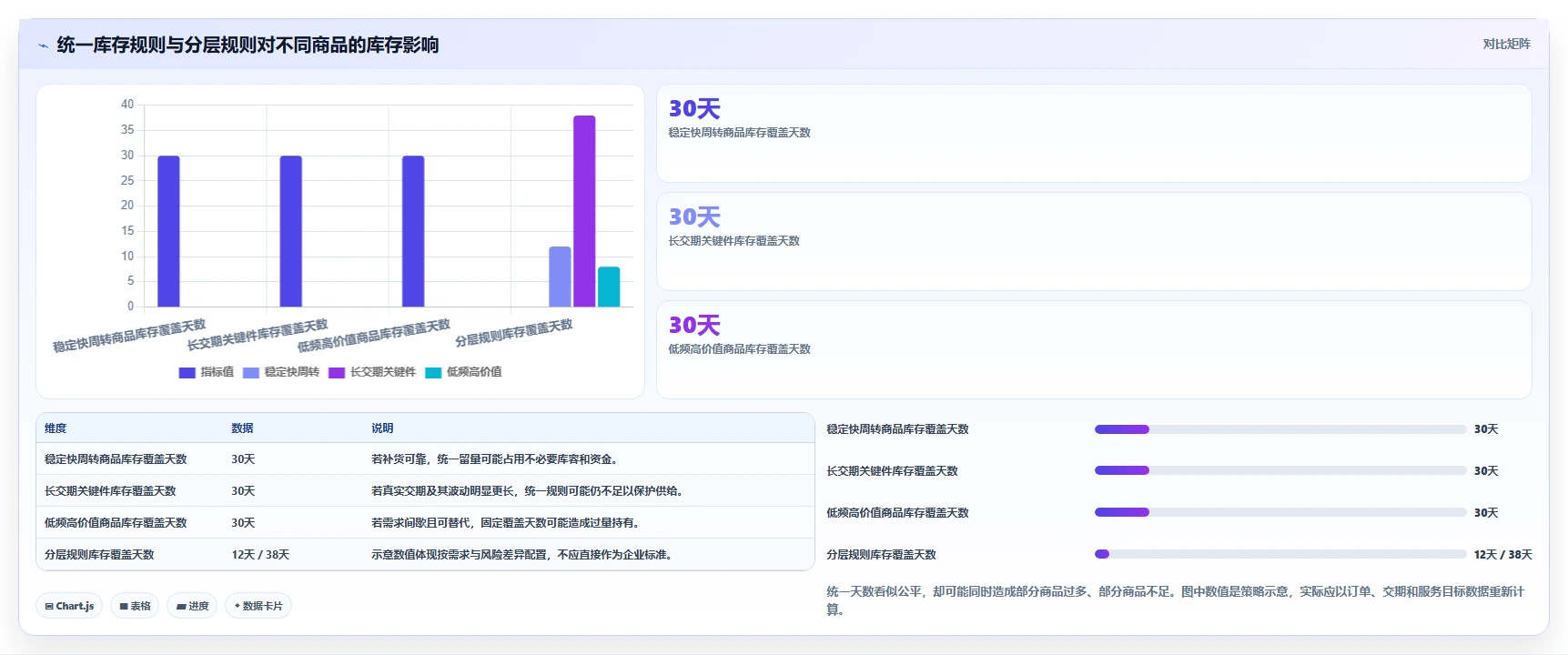Click the icon beside the panel title

pyautogui.click(x=43, y=45)
